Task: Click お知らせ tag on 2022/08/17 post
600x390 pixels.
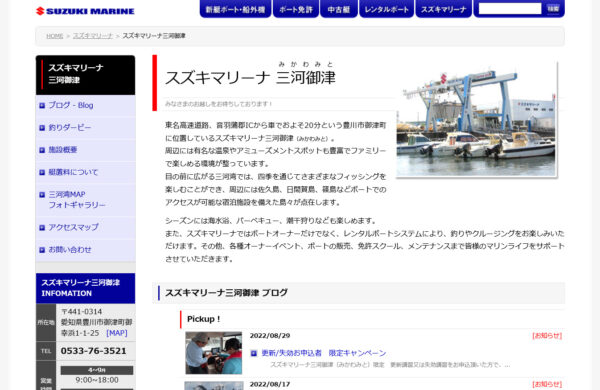Action: [x=547, y=384]
